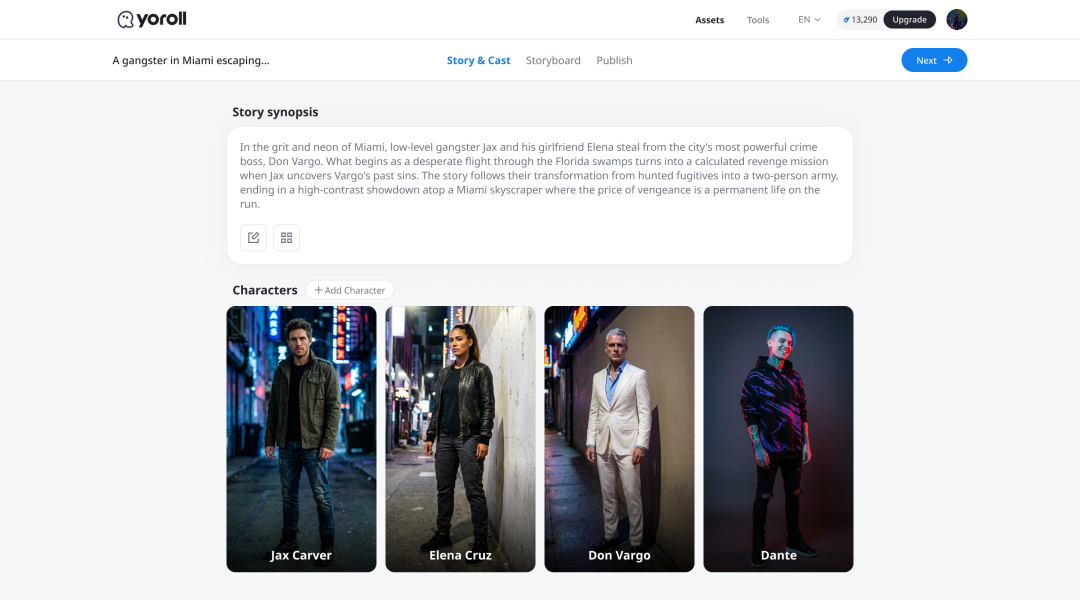Viewport: 1080px width, 600px height.
Task: Click the edit synopsis pencil icon
Action: click(253, 238)
